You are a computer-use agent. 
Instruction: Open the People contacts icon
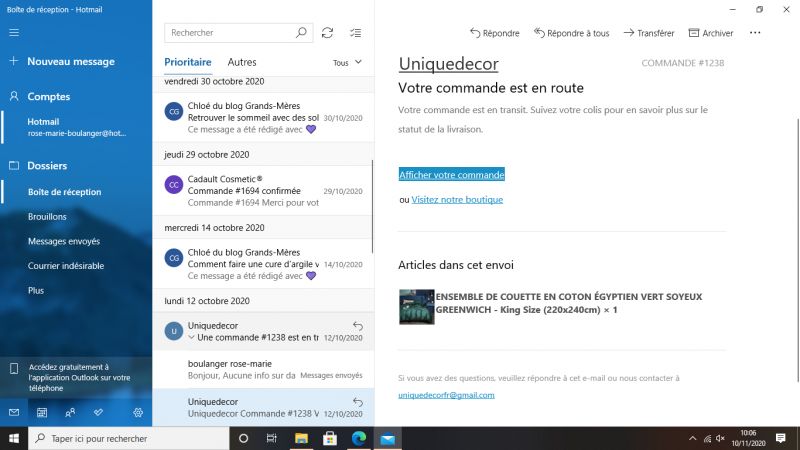click(70, 412)
